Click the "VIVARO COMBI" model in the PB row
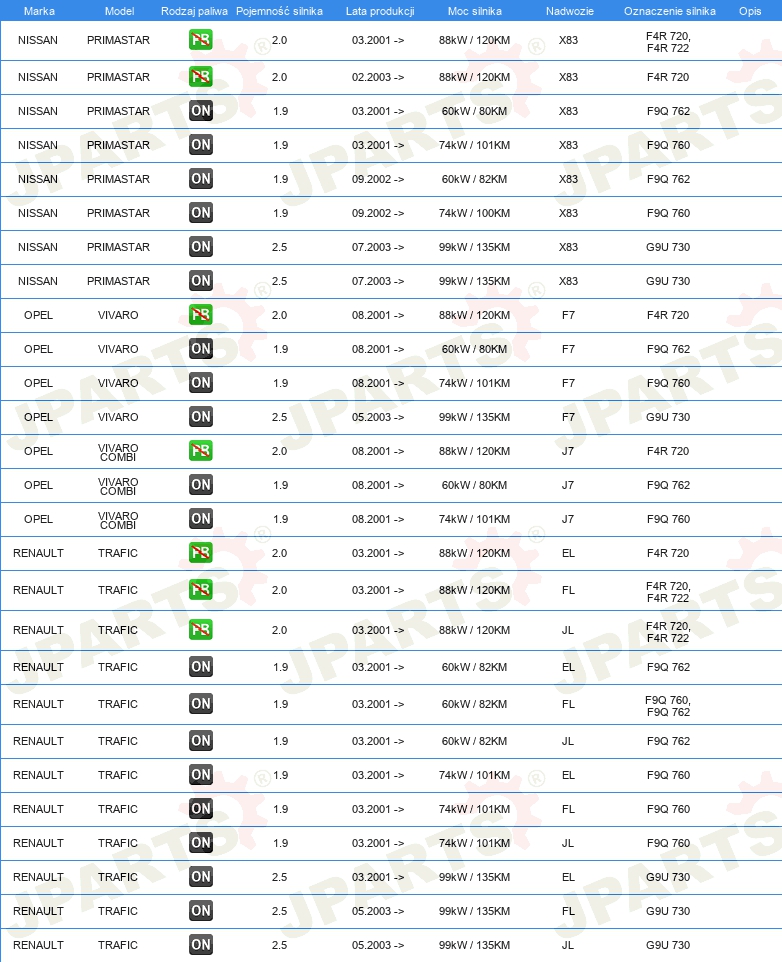 pos(118,453)
